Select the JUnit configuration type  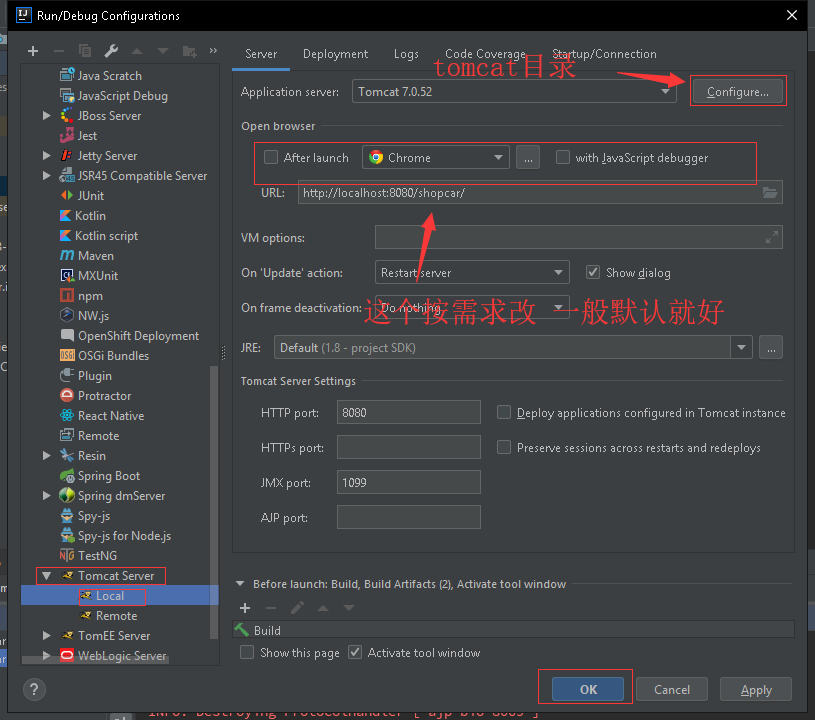click(90, 196)
